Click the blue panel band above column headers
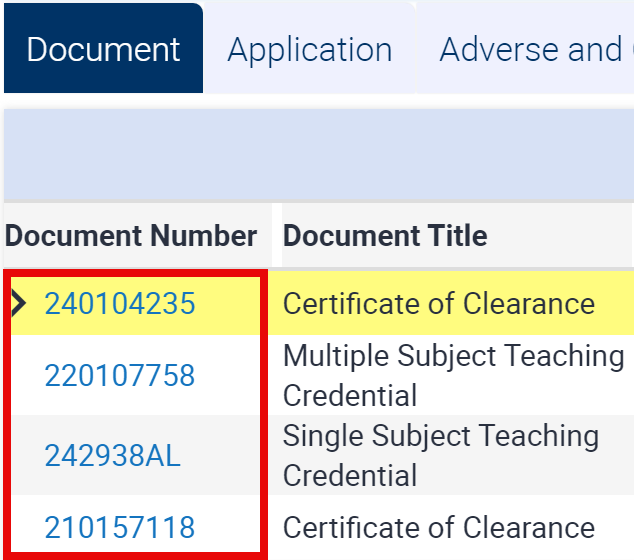This screenshot has width=634, height=560. 318,155
